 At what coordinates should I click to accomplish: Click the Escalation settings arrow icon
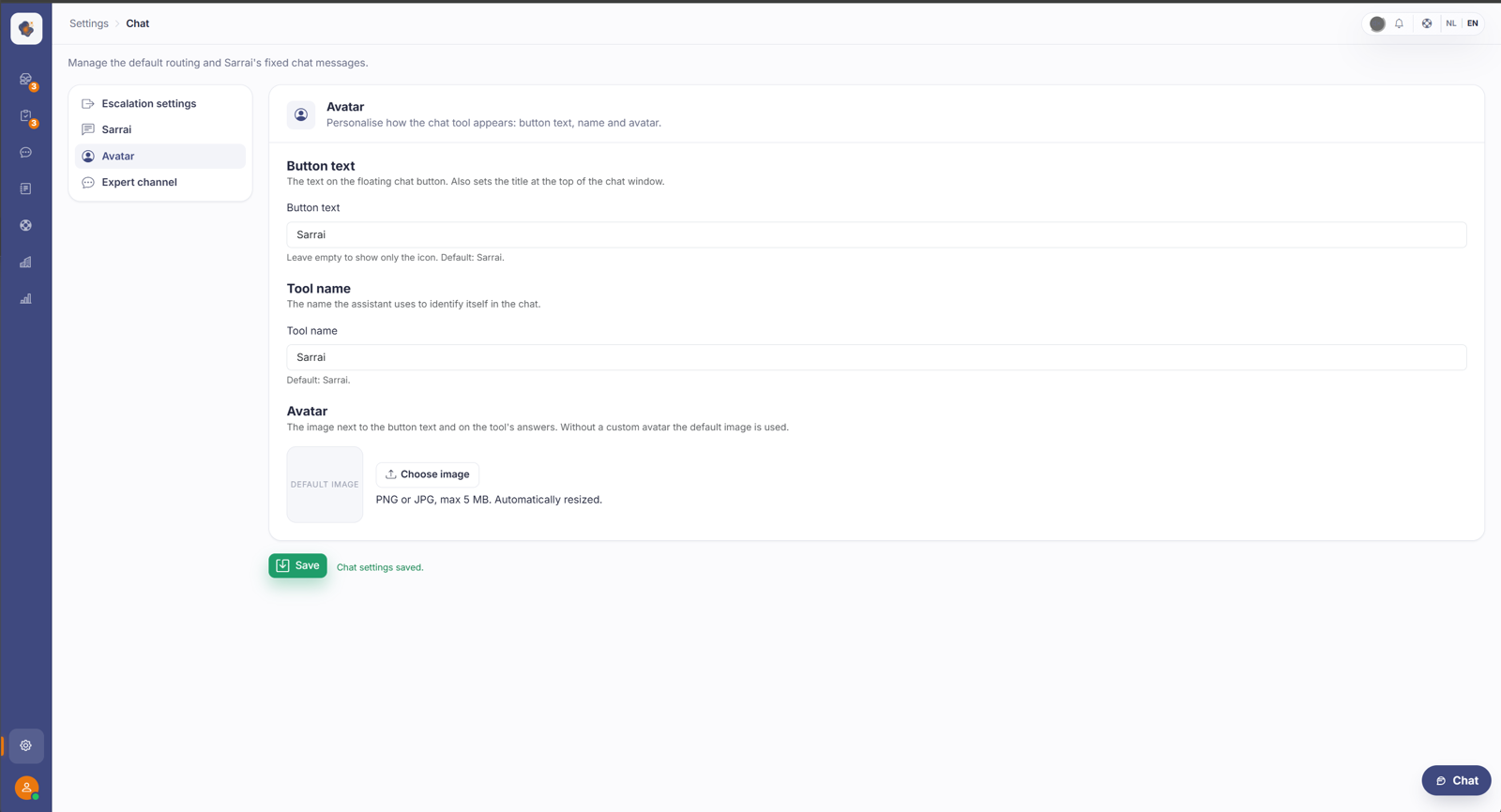click(88, 103)
